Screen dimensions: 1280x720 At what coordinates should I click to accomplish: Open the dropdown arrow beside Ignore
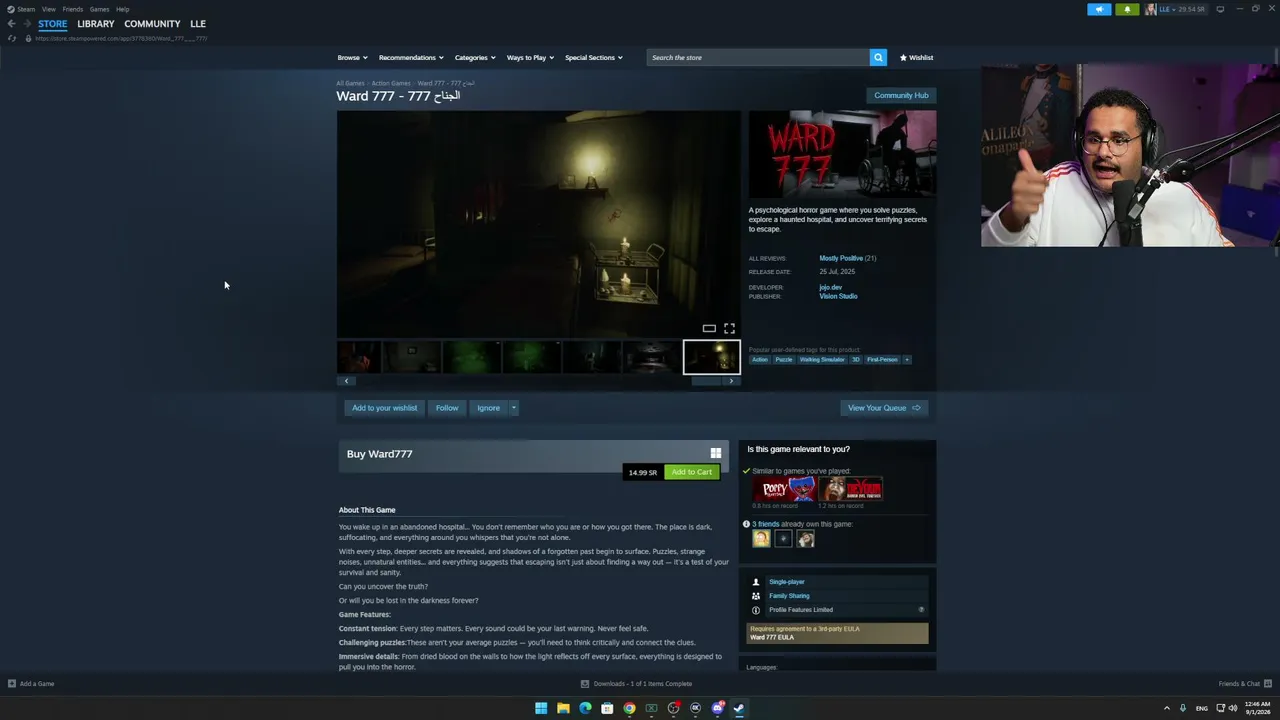click(x=514, y=408)
